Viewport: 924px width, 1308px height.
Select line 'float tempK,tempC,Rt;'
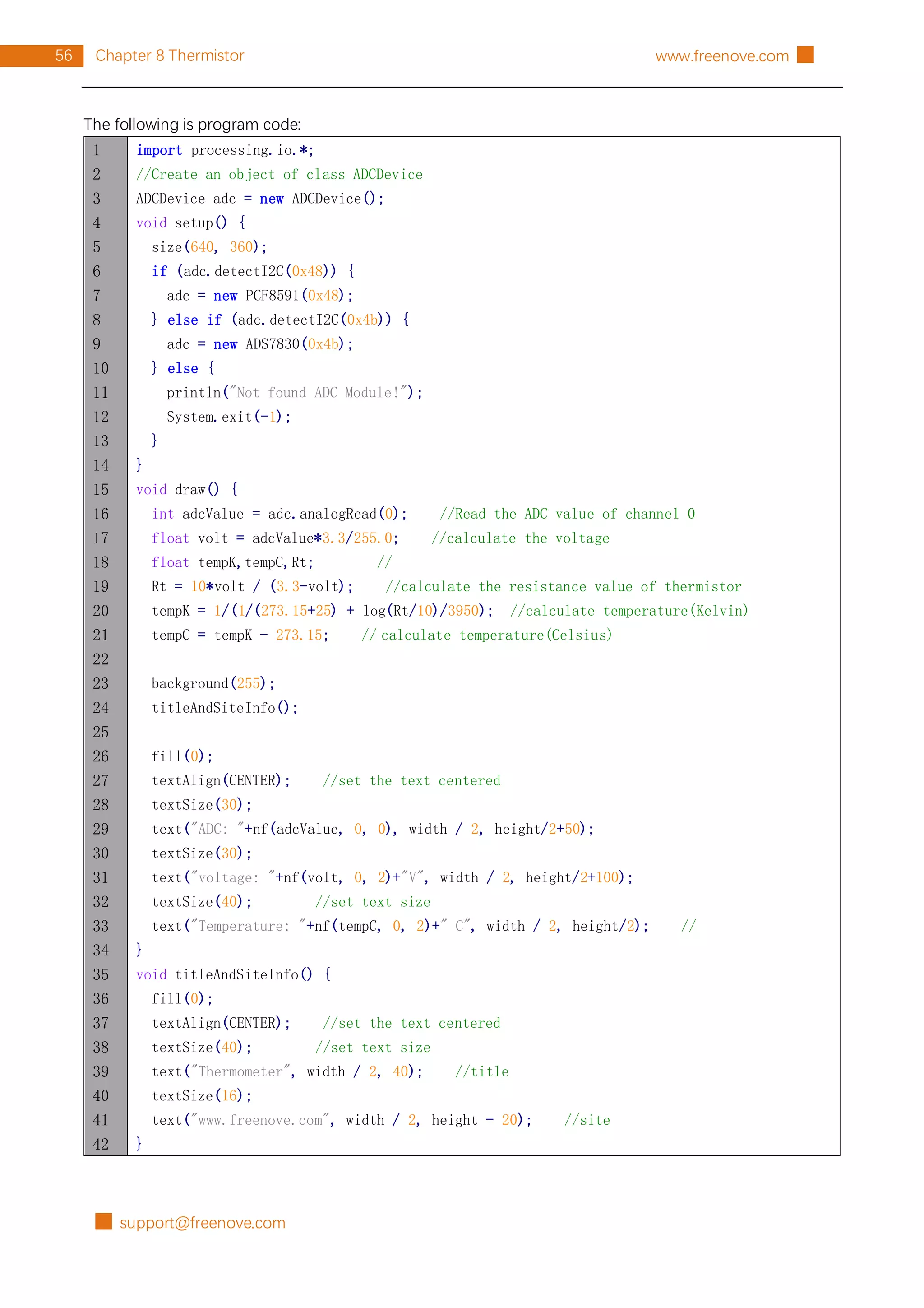point(233,562)
